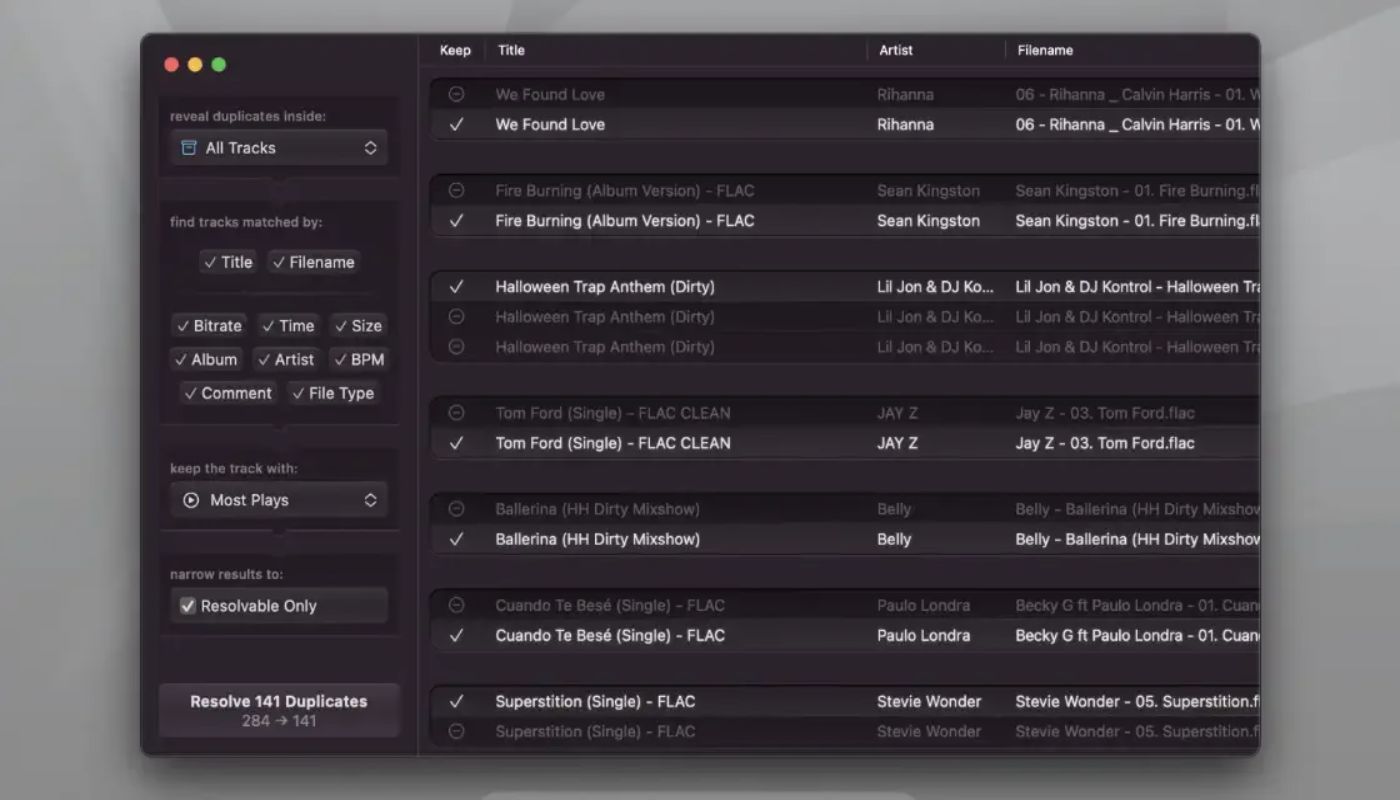Click the keep checkmark on the bright Superstition row
This screenshot has height=800, width=1400.
pos(456,701)
